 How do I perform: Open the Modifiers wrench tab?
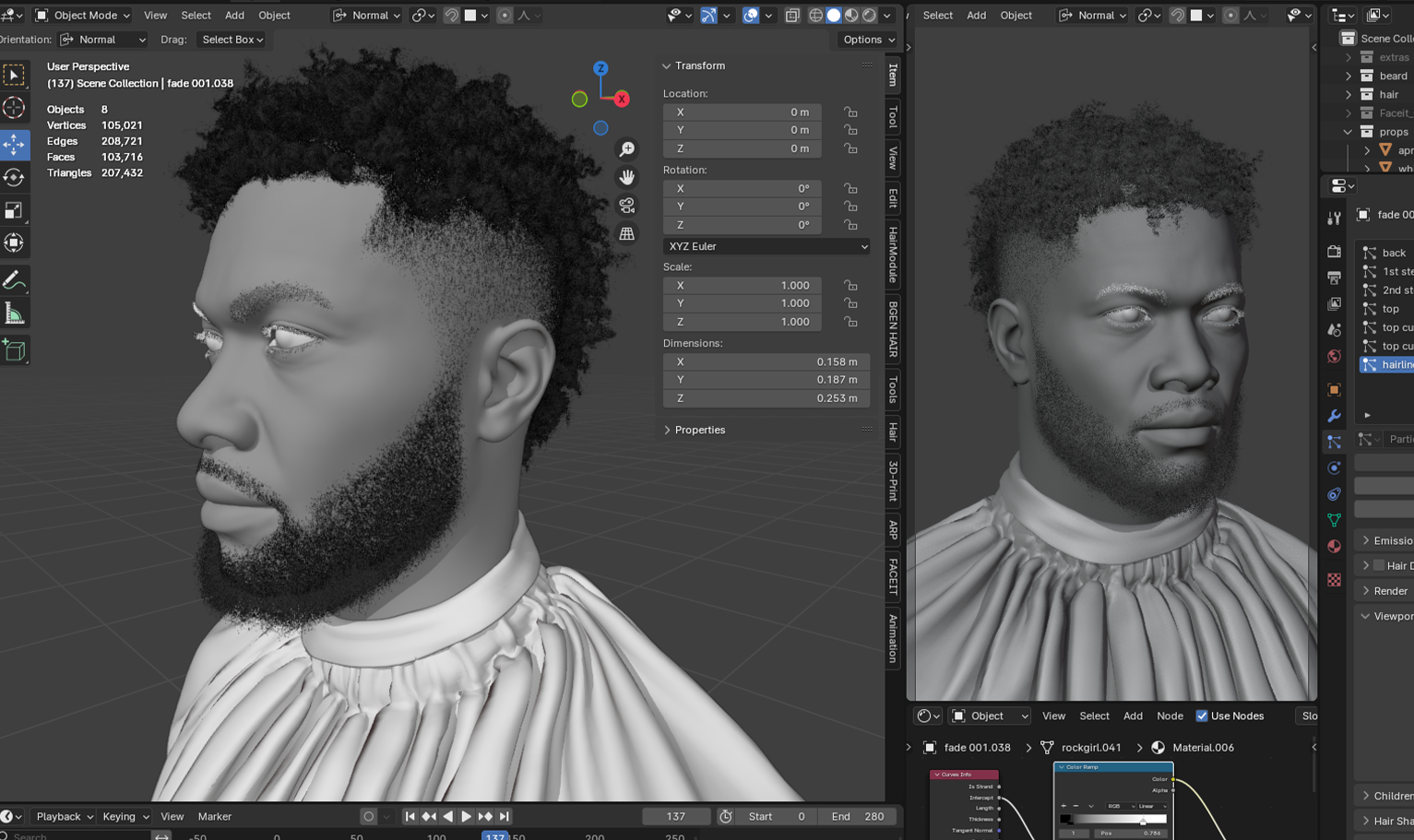pos(1334,416)
